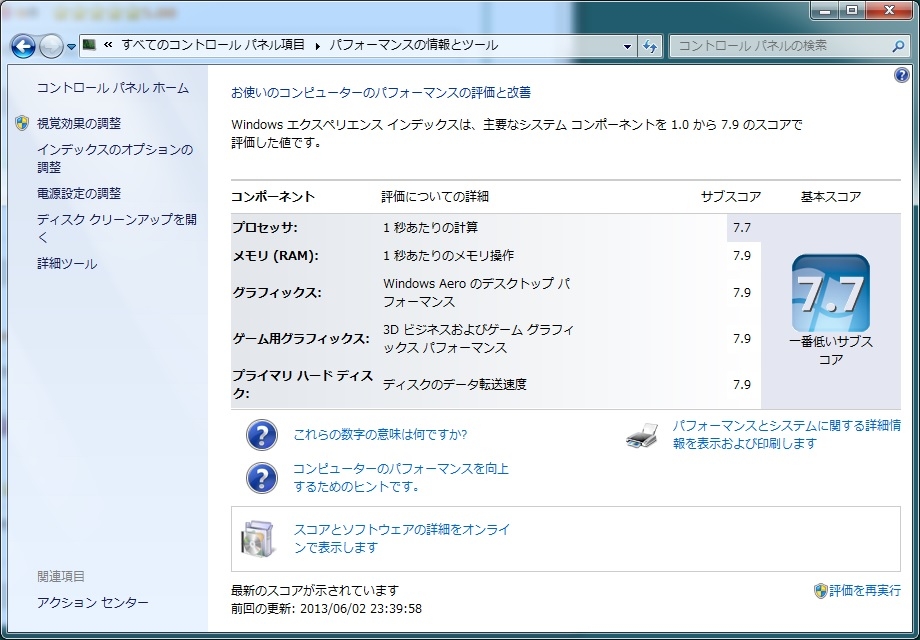Open アクション センター related link
This screenshot has height=640, width=920.
point(92,603)
